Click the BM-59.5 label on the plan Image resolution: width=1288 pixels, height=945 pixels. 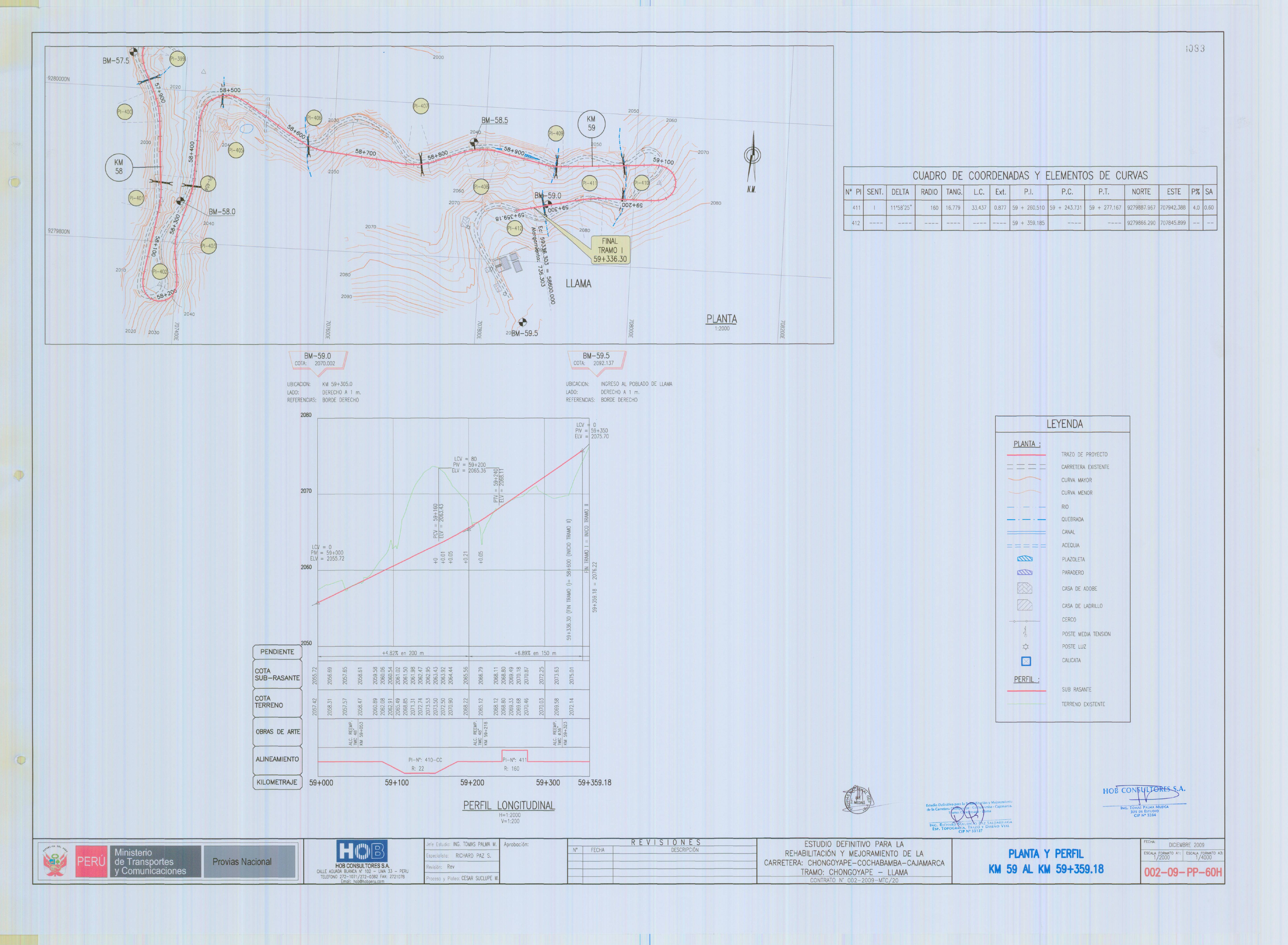[x=524, y=333]
